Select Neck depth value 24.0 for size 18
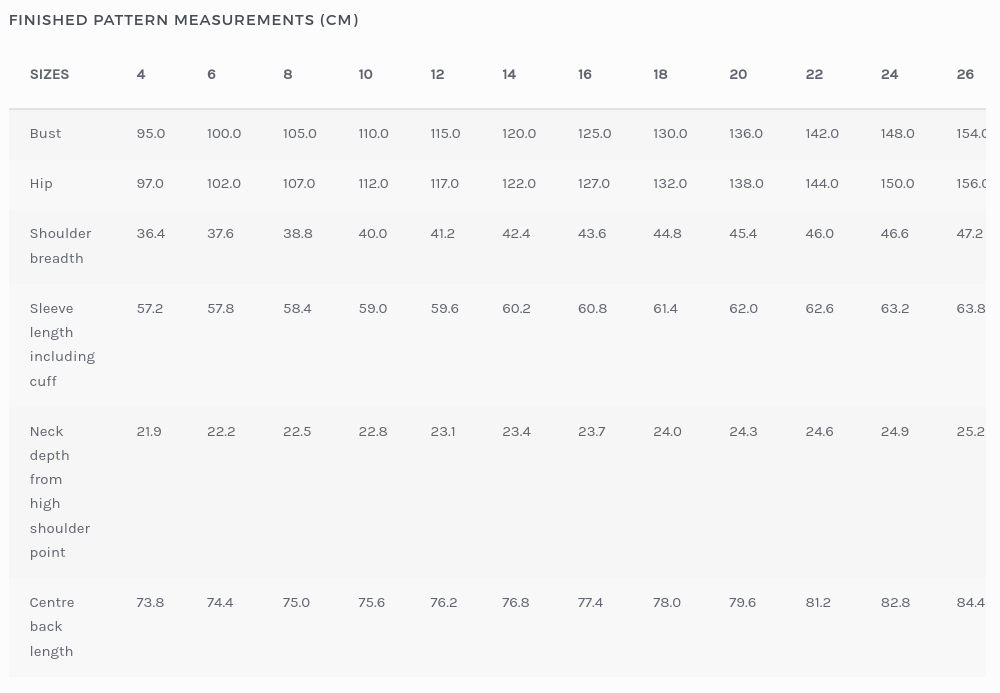Screen dimensions: 1000x693 (x=667, y=431)
